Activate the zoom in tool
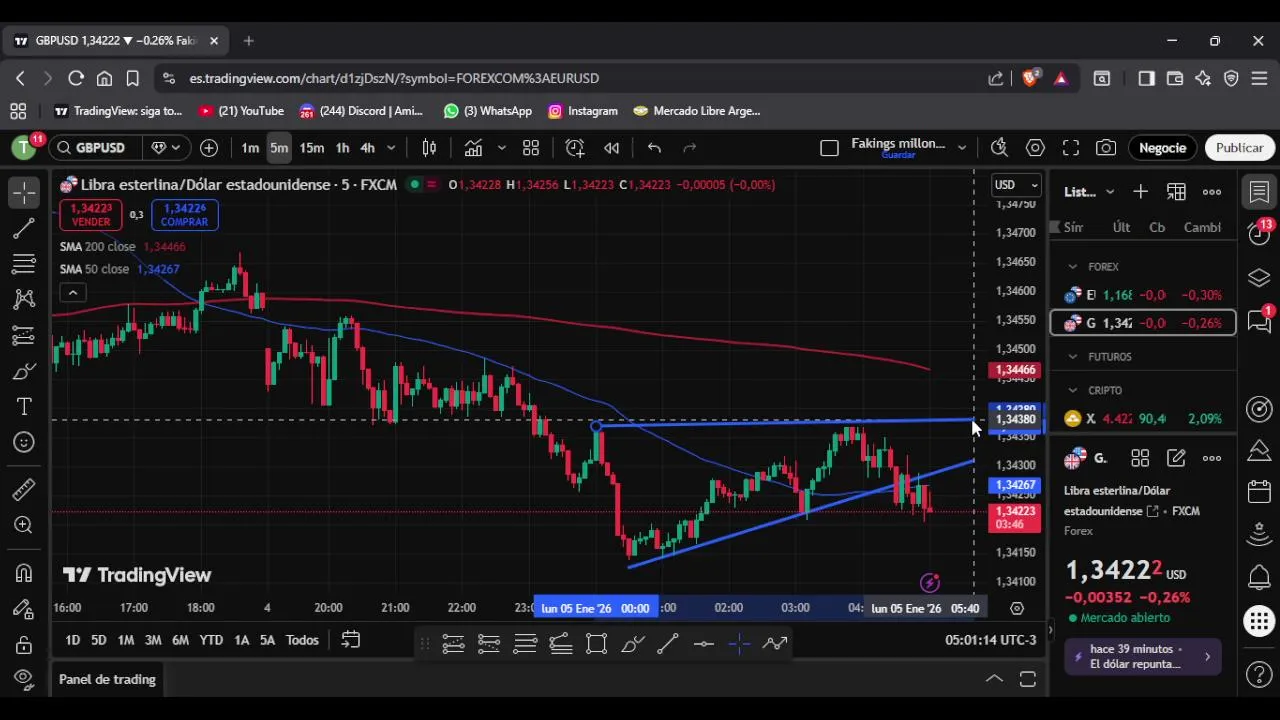This screenshot has height=720, width=1280. pos(24,525)
